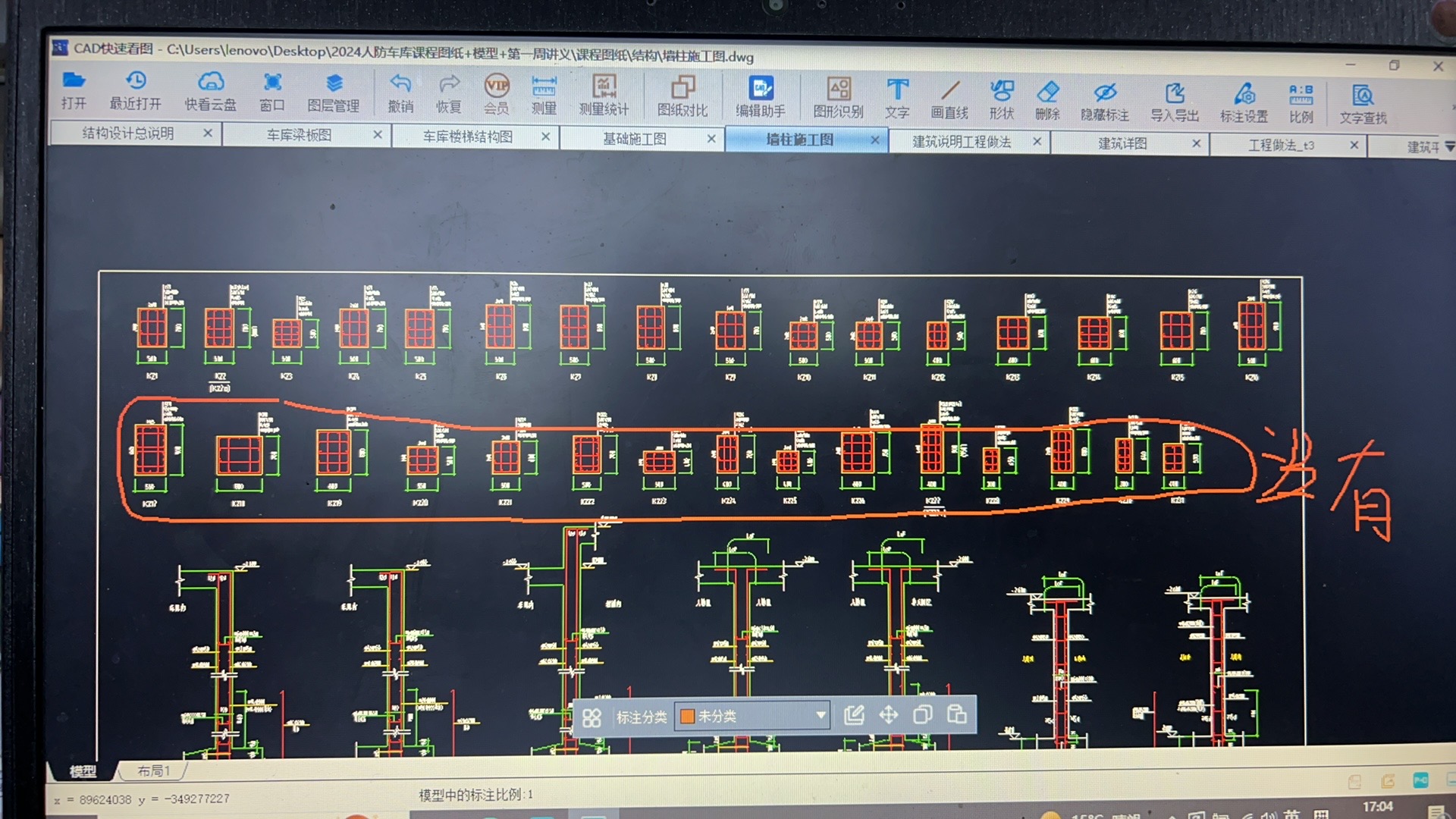This screenshot has height=819, width=1456.
Task: Open 测量统计 measurement statistics
Action: 604,96
